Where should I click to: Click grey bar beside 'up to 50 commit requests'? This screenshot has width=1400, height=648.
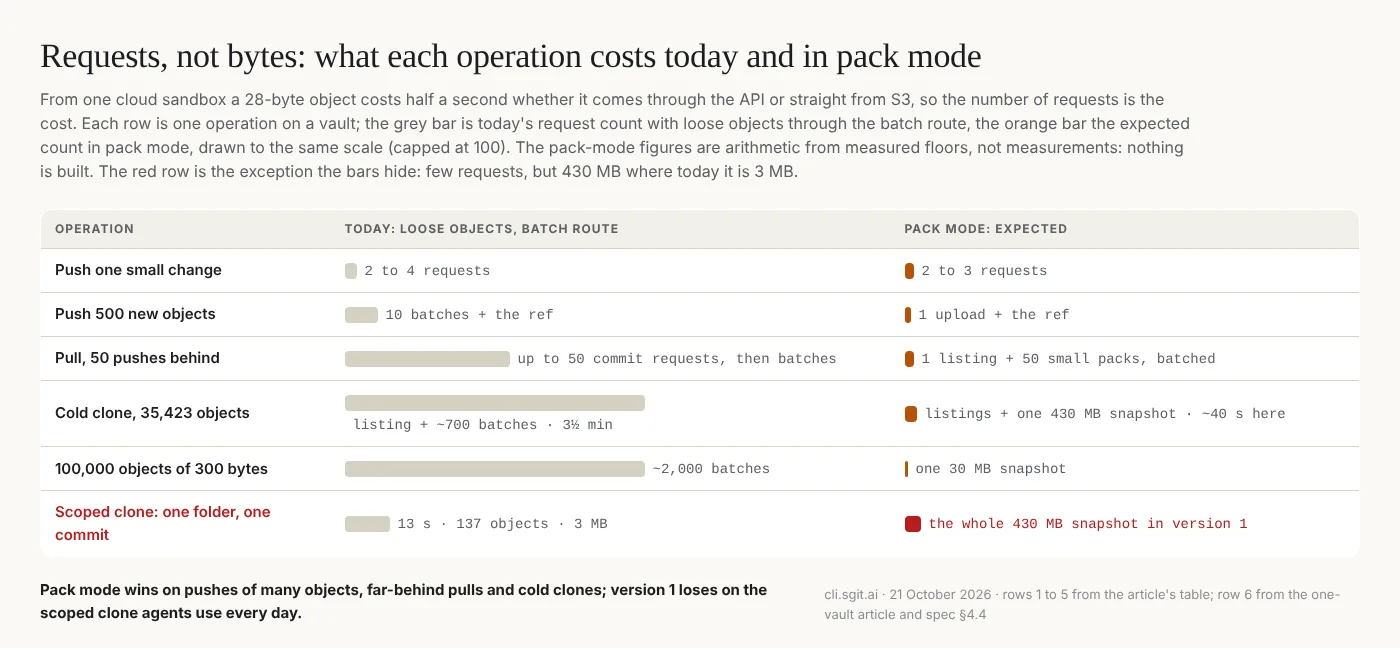[x=427, y=359]
